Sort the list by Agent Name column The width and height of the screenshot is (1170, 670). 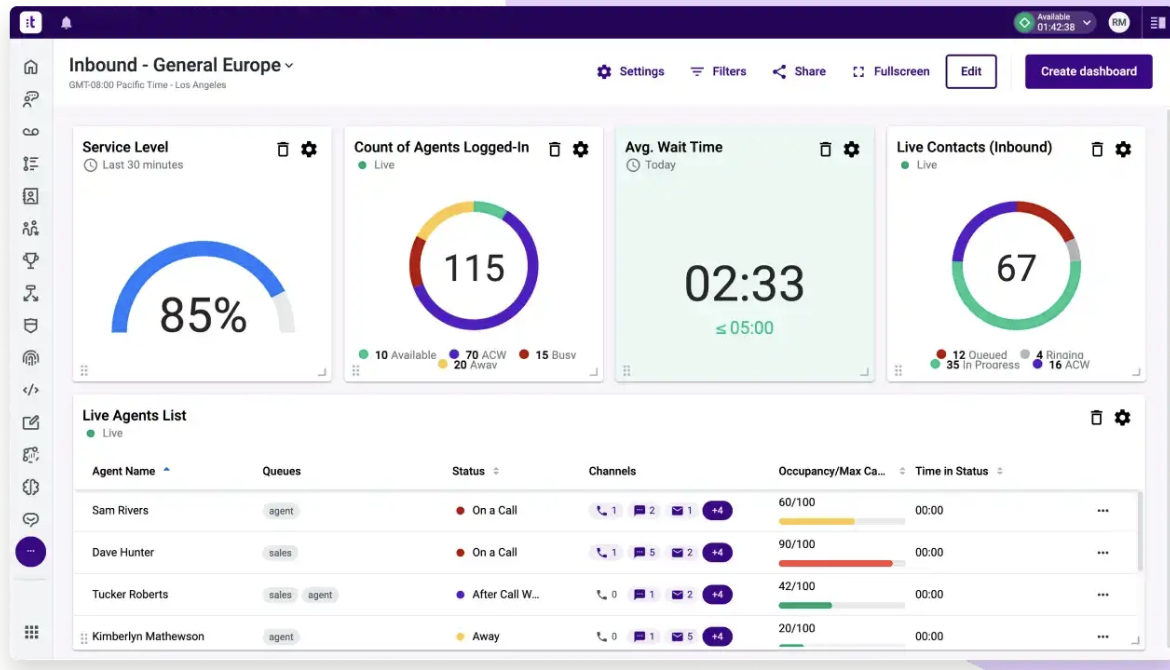pyautogui.click(x=124, y=471)
